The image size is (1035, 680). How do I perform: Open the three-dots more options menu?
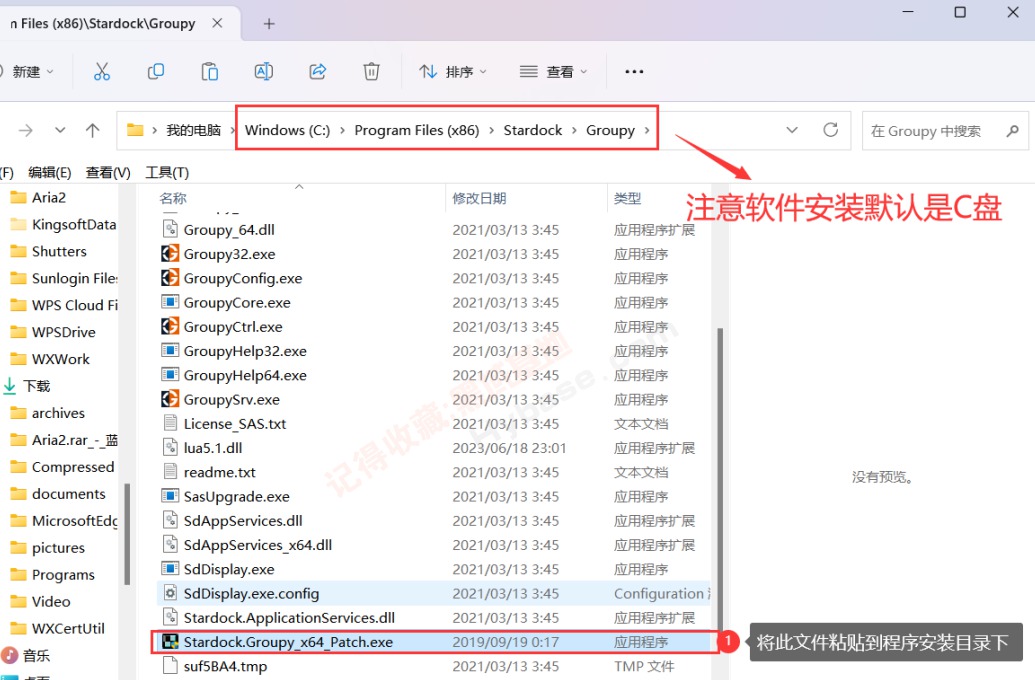(634, 71)
